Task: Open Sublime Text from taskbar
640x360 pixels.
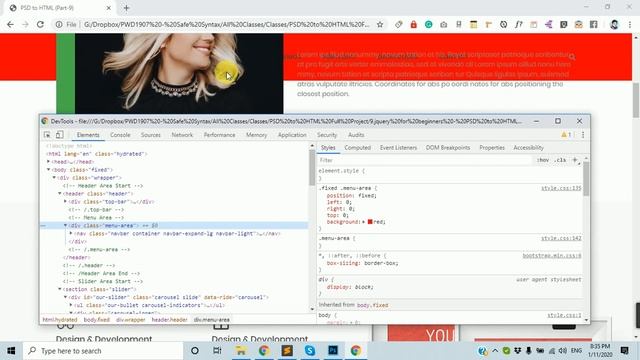Action: pyautogui.click(x=287, y=351)
